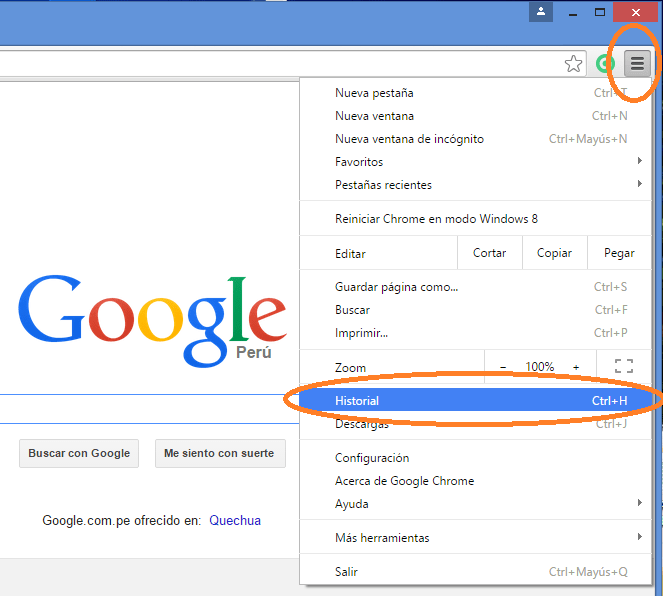
Task: Click Copiar in the Editar row
Action: [x=554, y=253]
